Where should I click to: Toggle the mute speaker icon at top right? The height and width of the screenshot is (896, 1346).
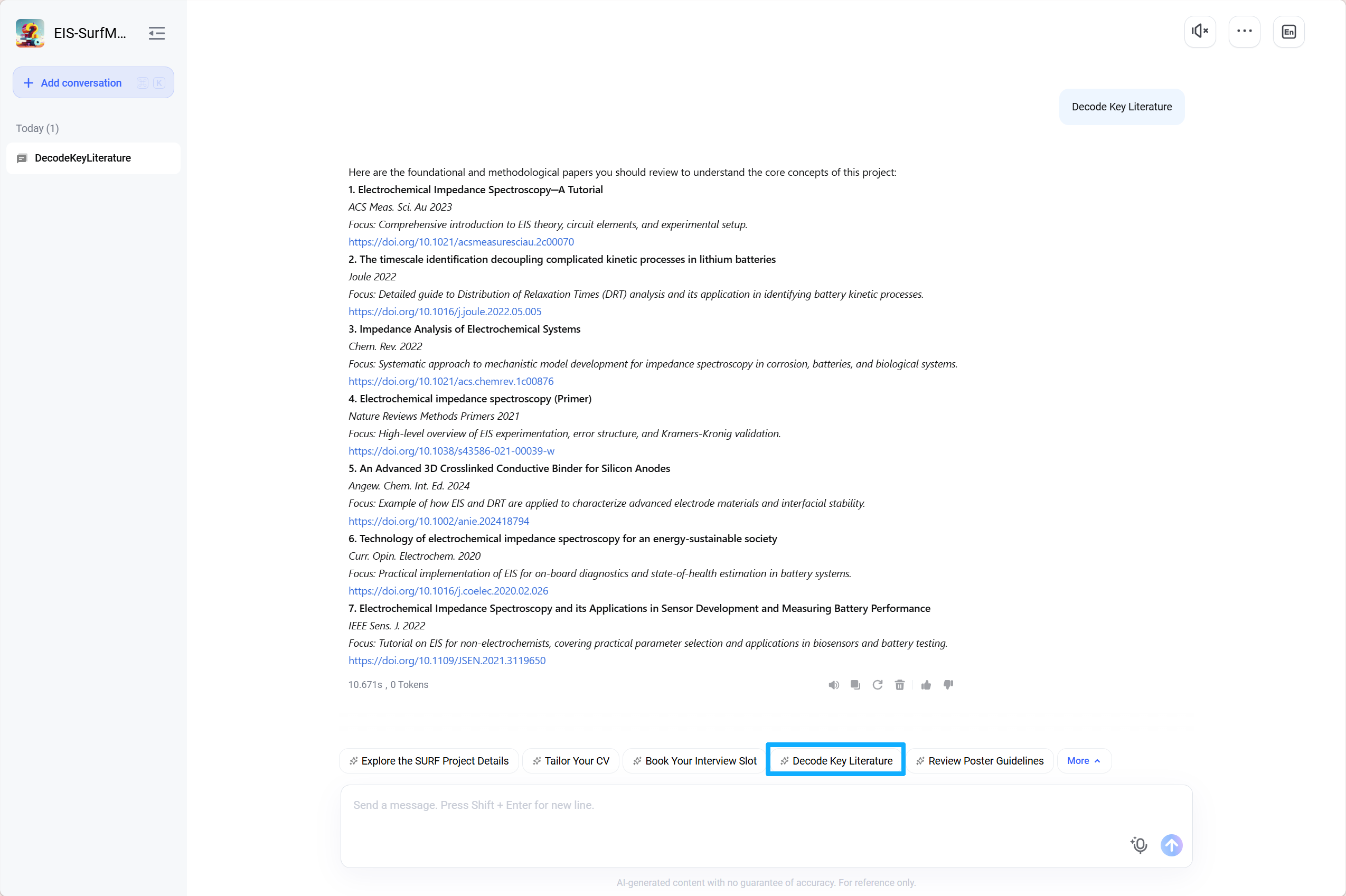coord(1200,32)
